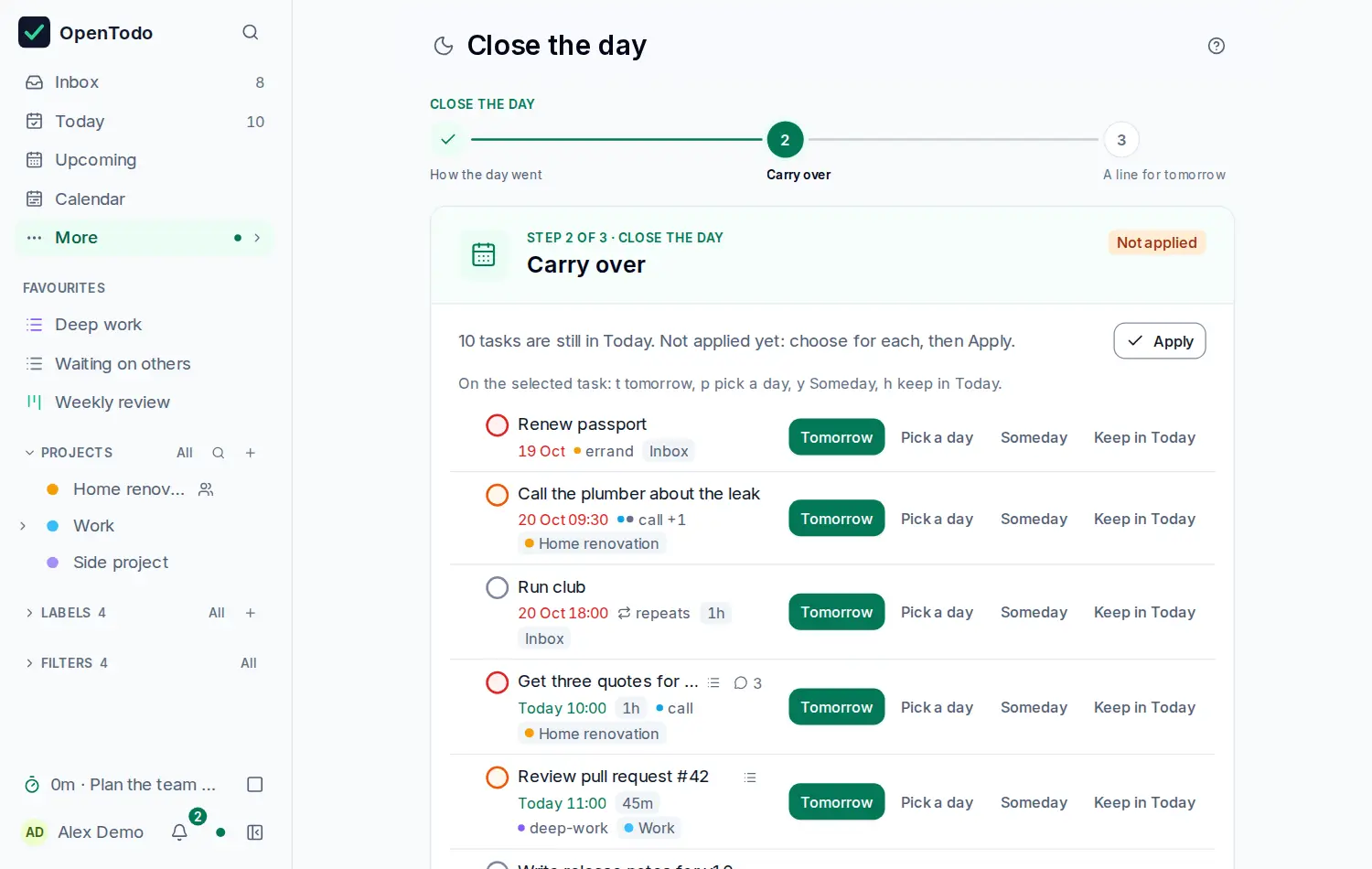Choose Someday for Renew passport

(x=1034, y=437)
